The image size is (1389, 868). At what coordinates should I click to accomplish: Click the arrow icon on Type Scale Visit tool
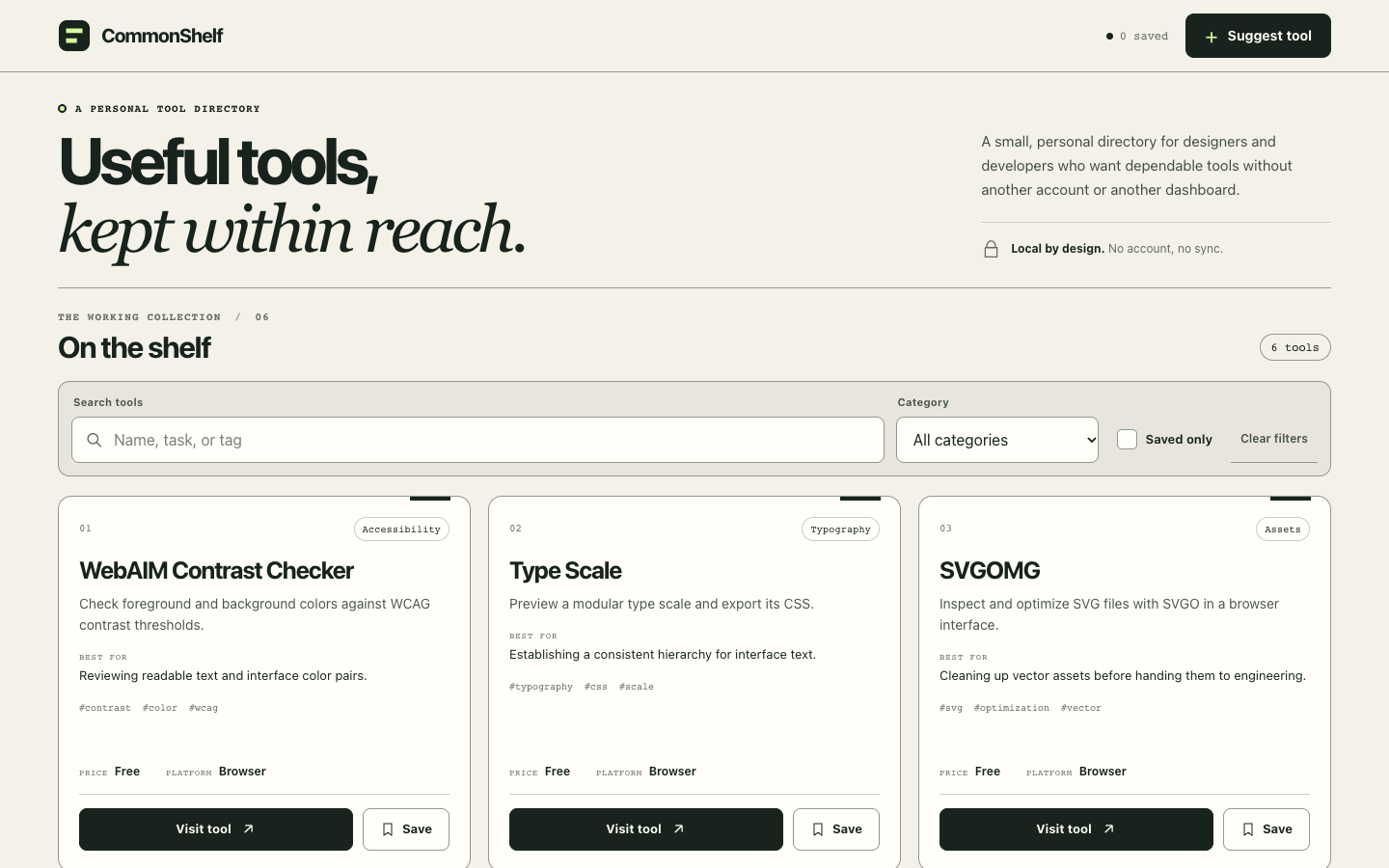679,828
